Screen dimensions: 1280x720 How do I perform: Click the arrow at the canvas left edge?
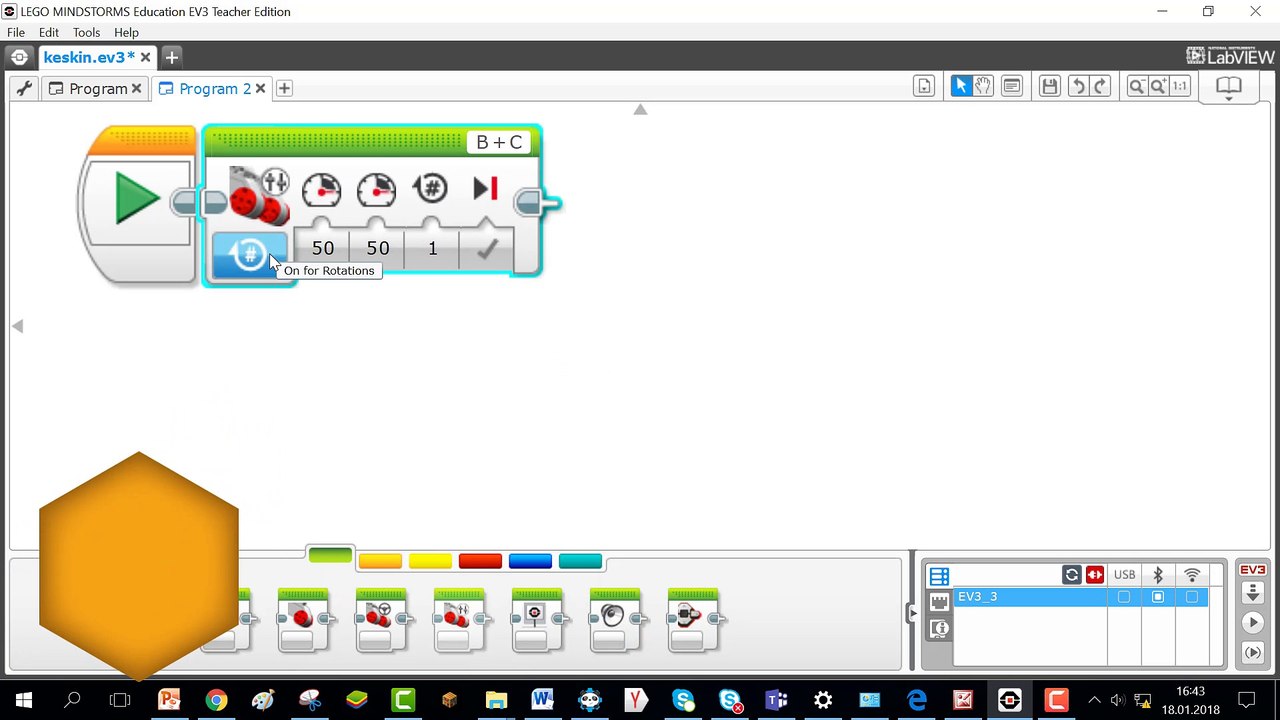coord(17,326)
